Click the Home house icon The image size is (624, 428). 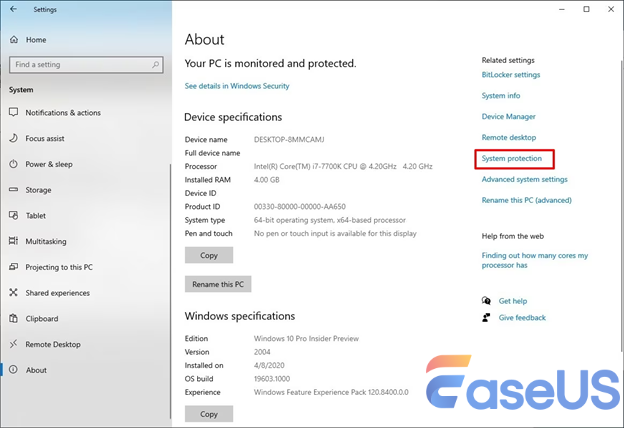point(14,39)
